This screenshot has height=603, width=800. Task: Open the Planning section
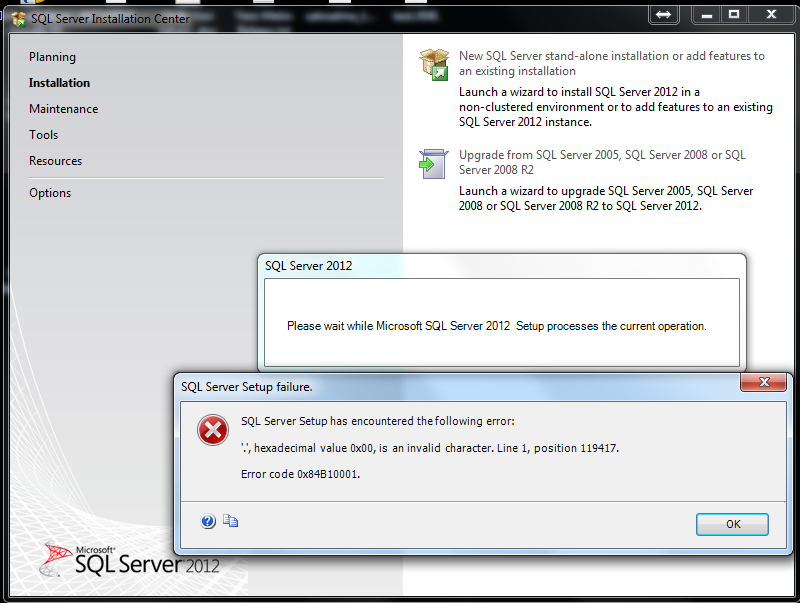click(52, 57)
